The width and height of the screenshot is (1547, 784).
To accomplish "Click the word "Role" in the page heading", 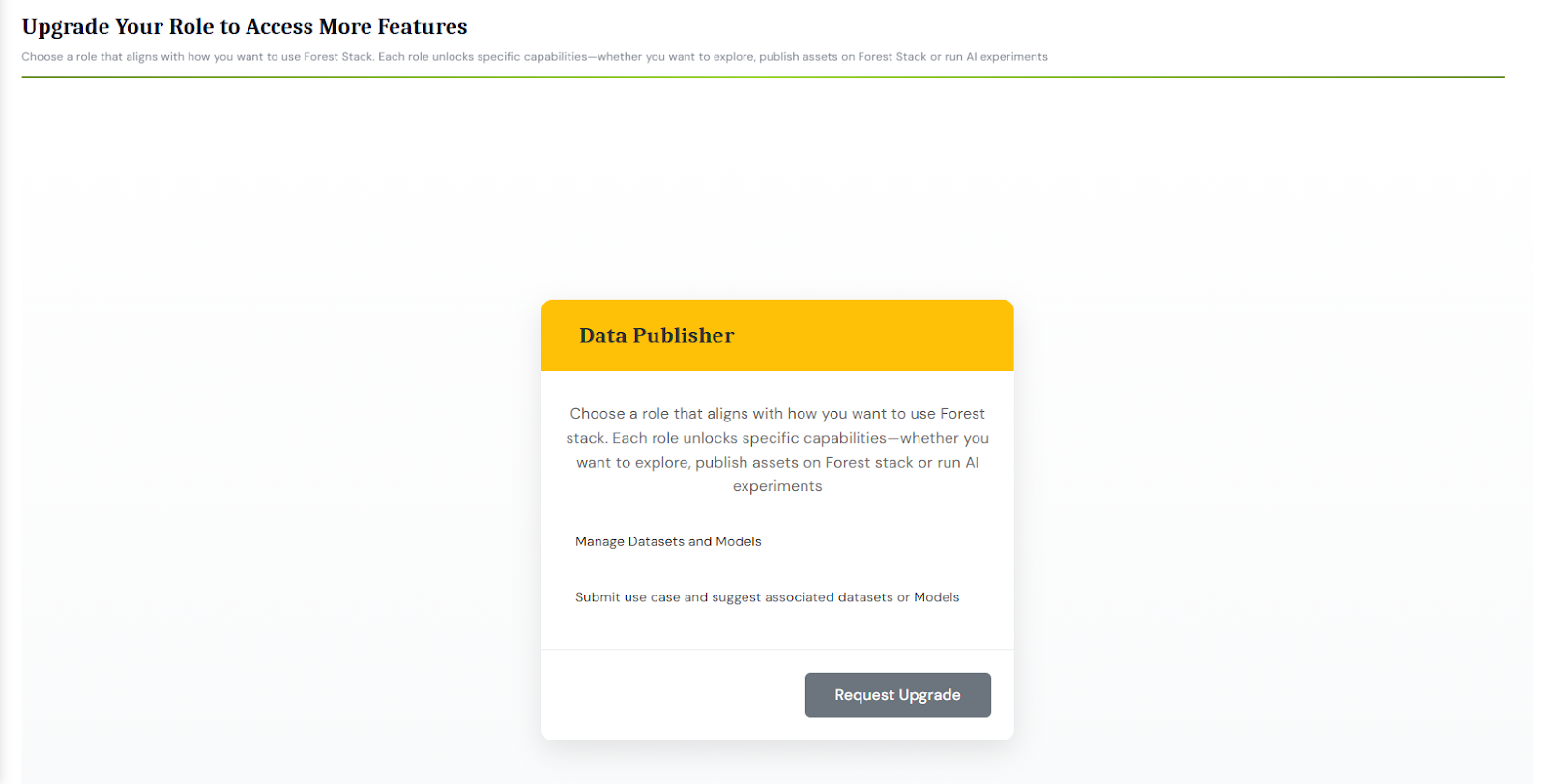I will [x=191, y=27].
